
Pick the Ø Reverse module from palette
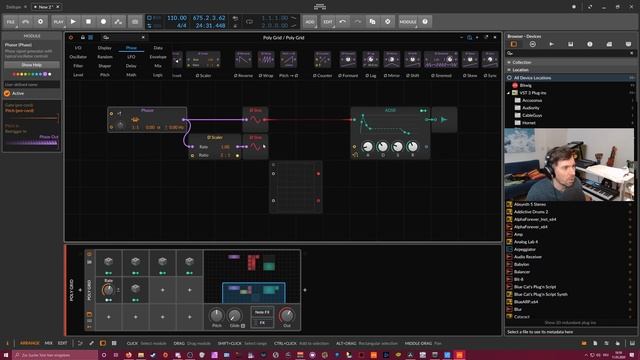tap(243, 60)
